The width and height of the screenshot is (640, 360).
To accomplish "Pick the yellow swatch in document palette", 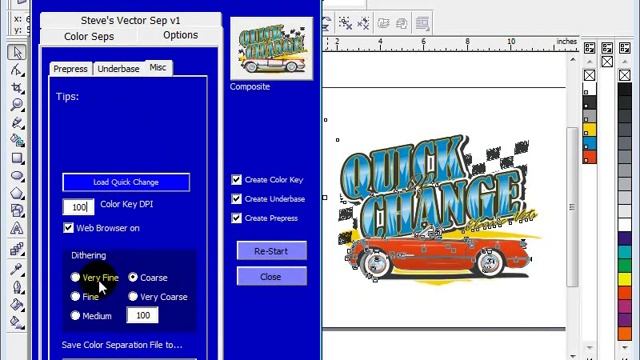I will click(589, 130).
